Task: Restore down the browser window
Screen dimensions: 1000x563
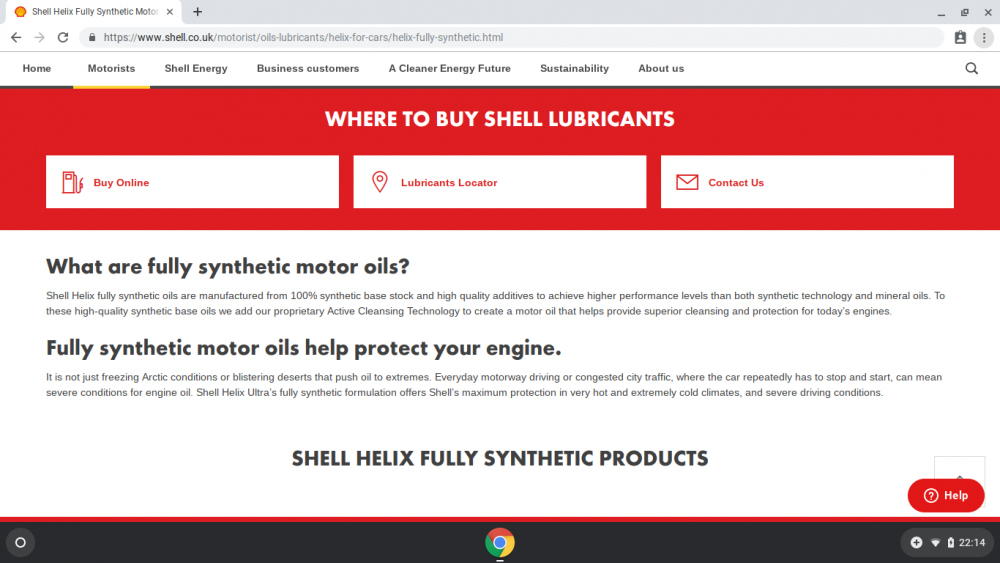Action: point(964,12)
